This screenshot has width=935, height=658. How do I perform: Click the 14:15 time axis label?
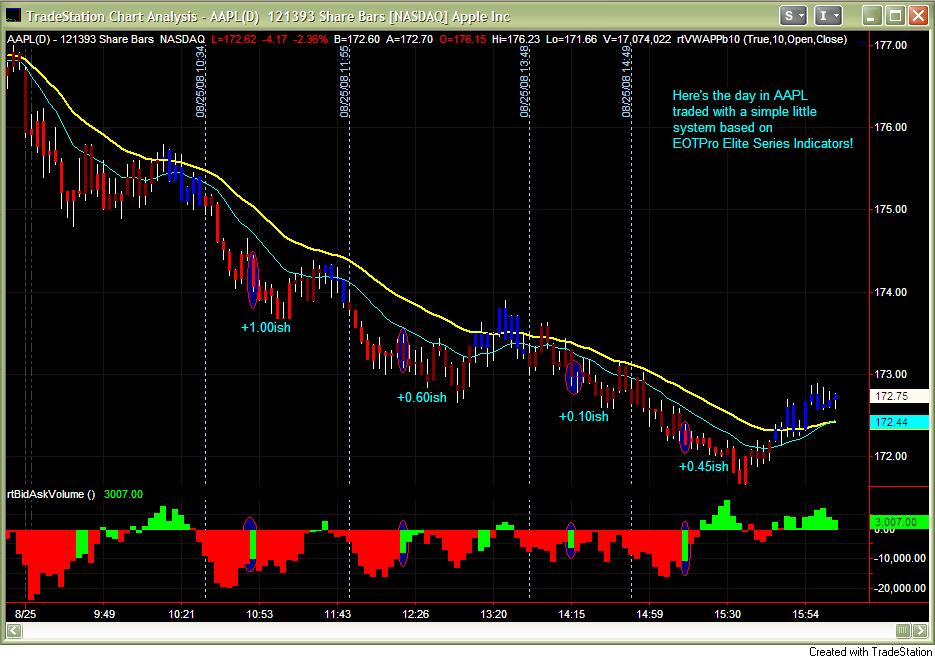tap(571, 614)
